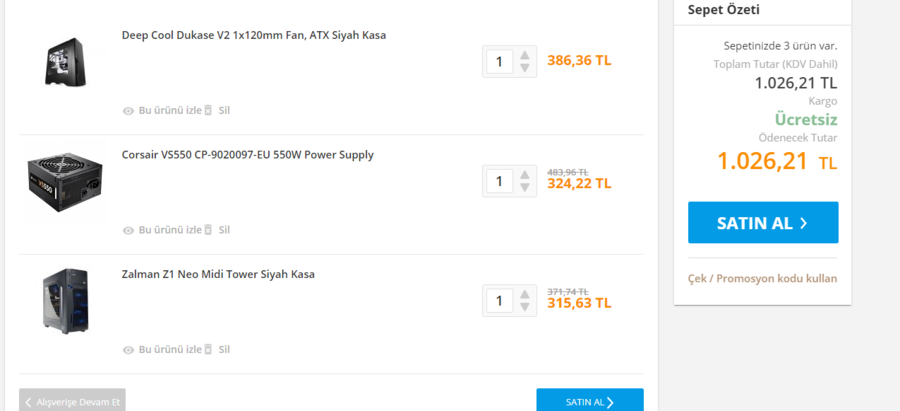900x411 pixels.
Task: Click the trash delete icon for Zalman Z1 Neo
Action: click(x=208, y=350)
